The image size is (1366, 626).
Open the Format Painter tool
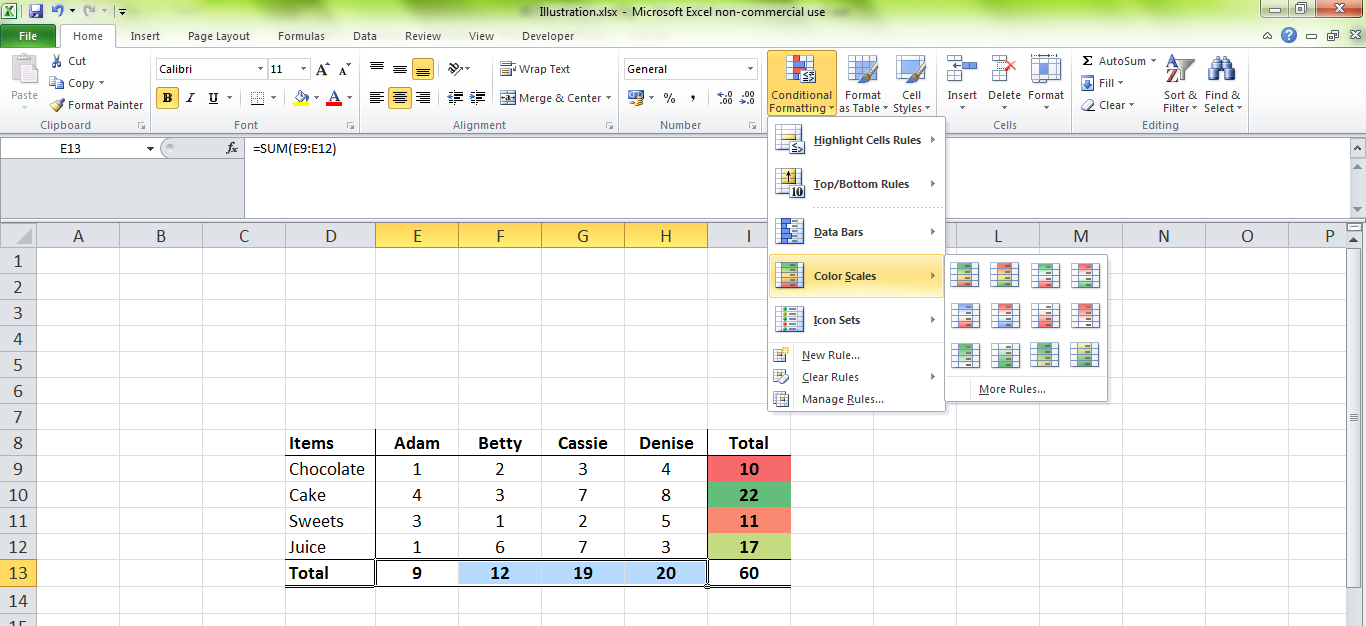[95, 104]
